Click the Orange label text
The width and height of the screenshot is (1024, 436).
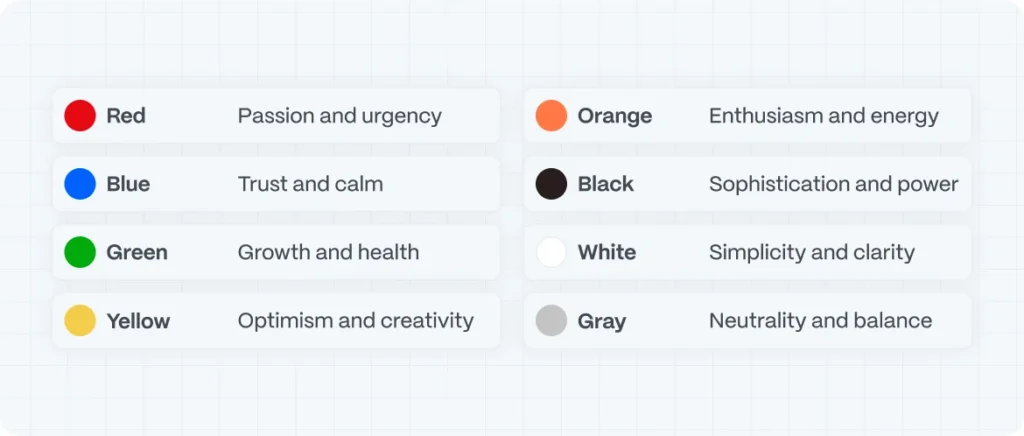615,116
